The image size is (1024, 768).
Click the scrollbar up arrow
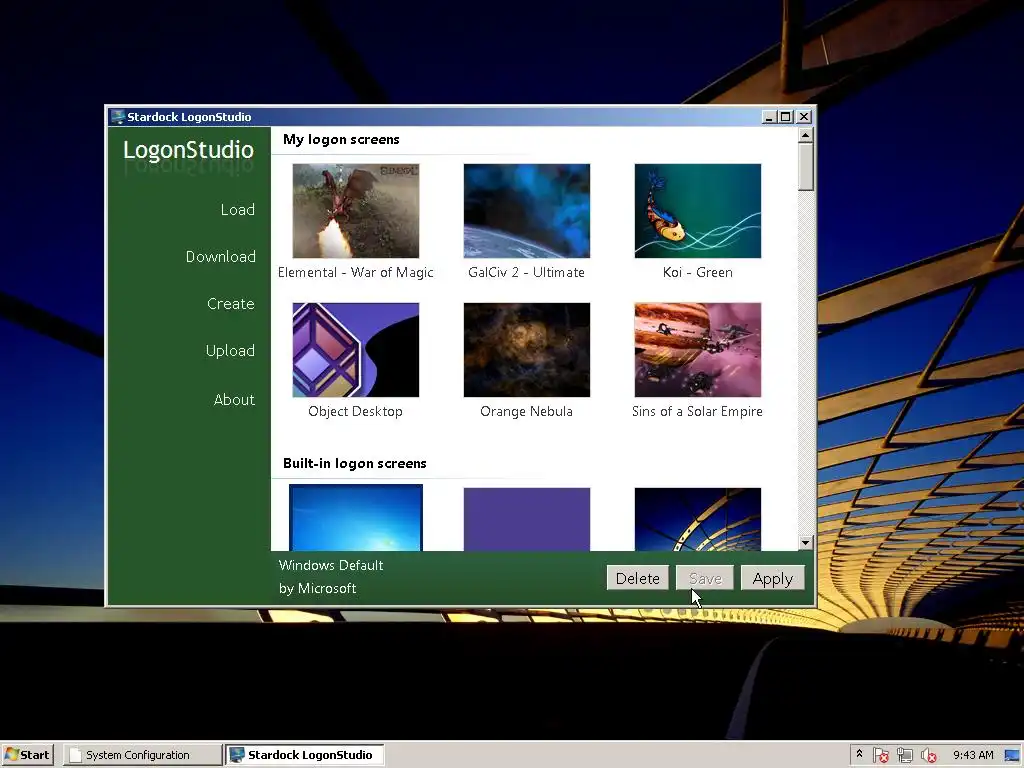[805, 135]
